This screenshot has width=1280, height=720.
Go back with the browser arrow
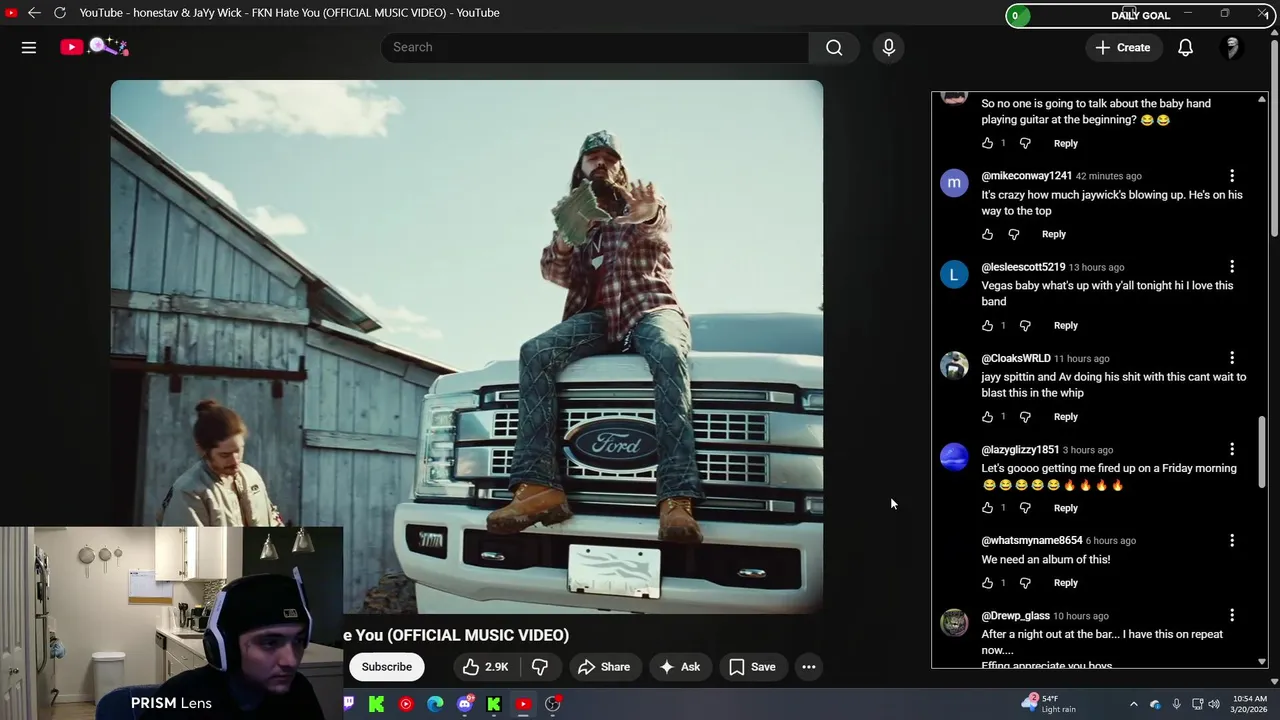[x=34, y=13]
